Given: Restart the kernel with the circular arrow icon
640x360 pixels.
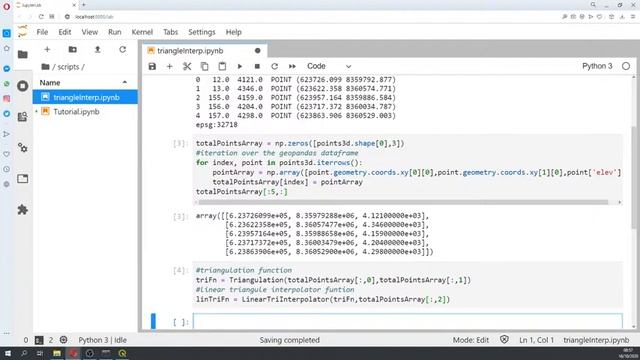Looking at the screenshot, I should (275, 66).
